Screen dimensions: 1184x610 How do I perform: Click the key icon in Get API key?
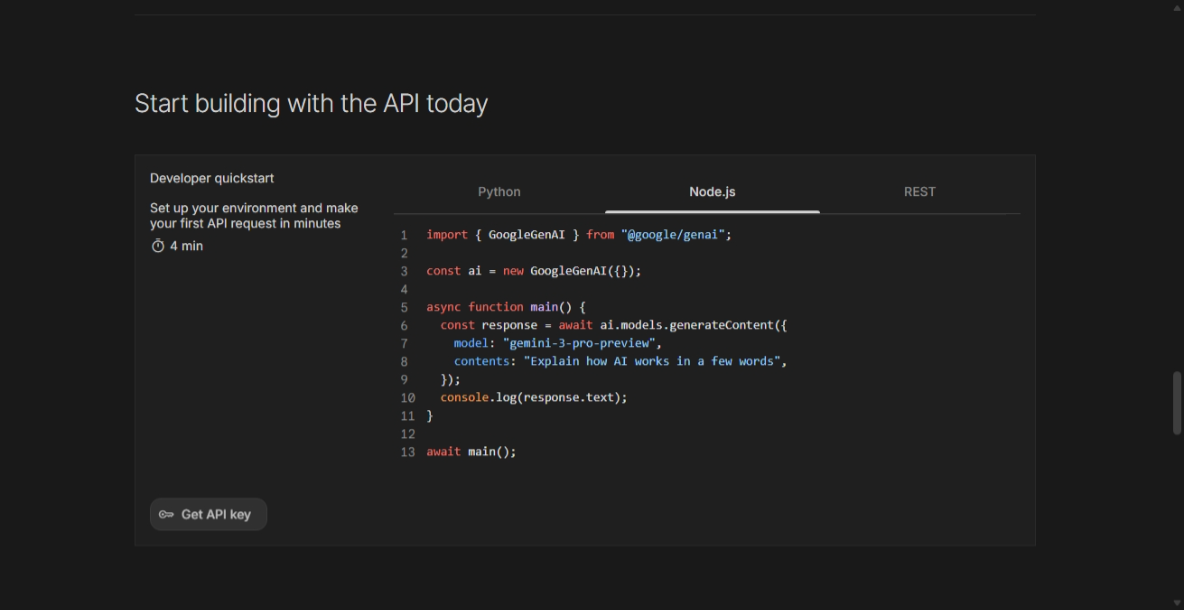[x=166, y=515]
